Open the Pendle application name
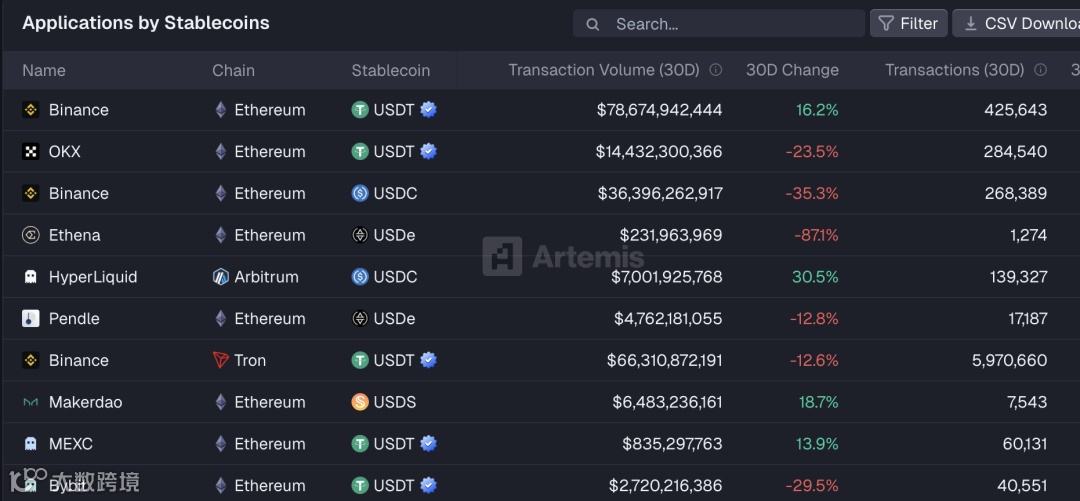 (74, 318)
